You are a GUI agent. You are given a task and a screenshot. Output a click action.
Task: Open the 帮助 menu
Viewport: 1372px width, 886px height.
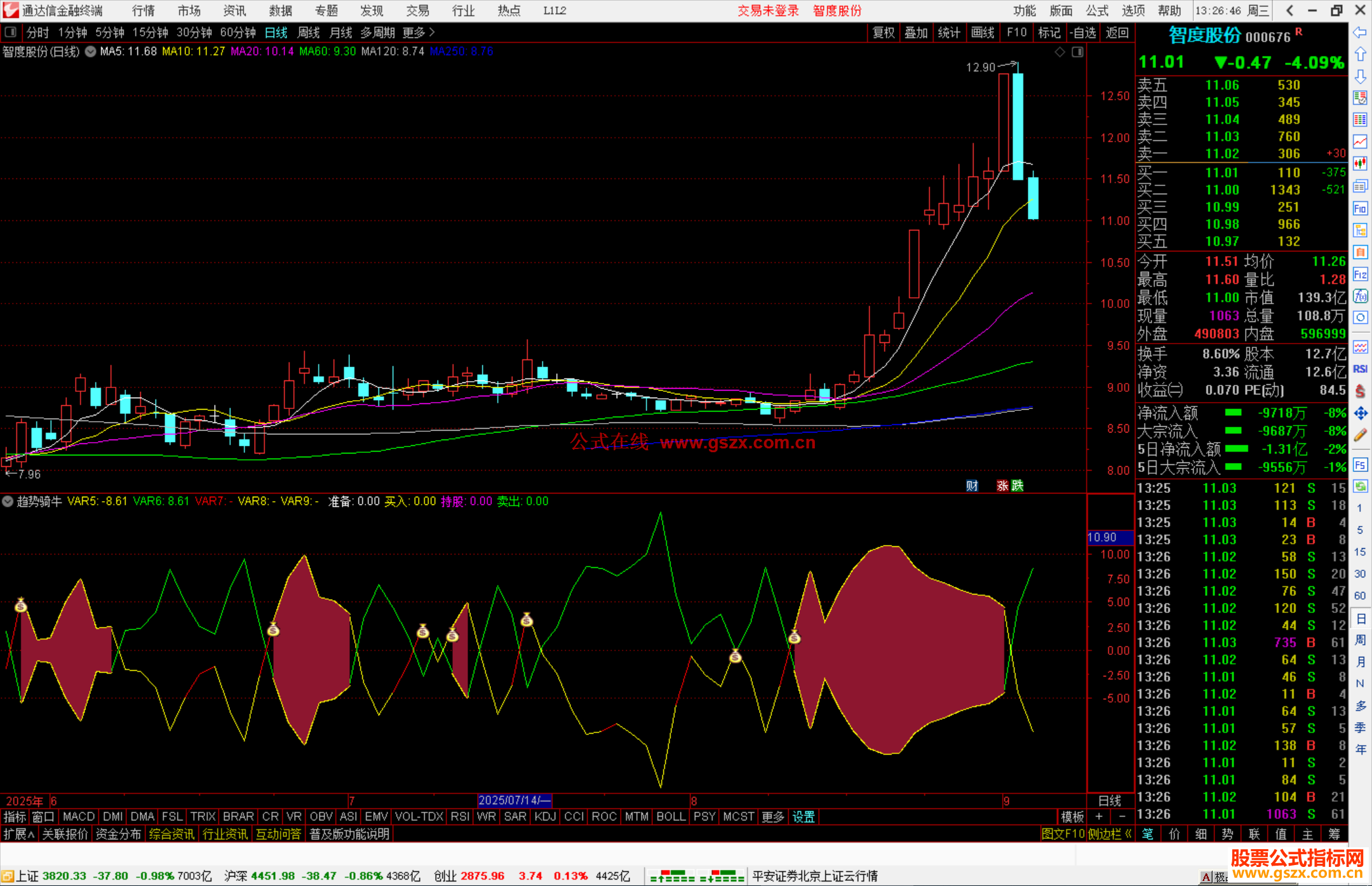(1169, 11)
